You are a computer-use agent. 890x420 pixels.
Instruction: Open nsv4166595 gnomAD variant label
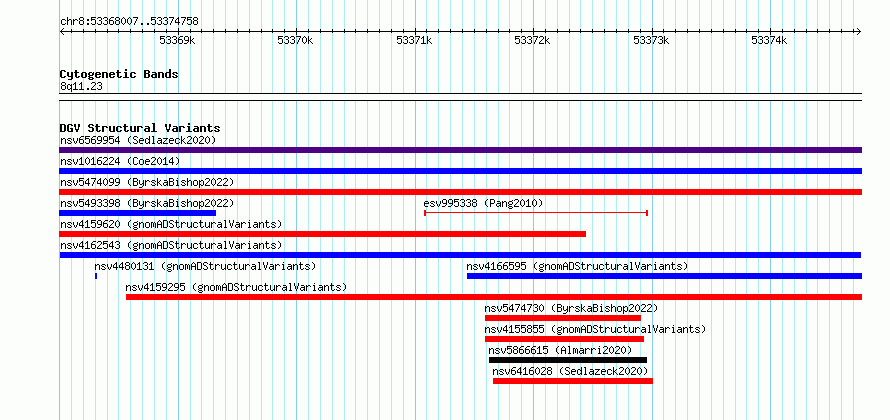(x=577, y=266)
